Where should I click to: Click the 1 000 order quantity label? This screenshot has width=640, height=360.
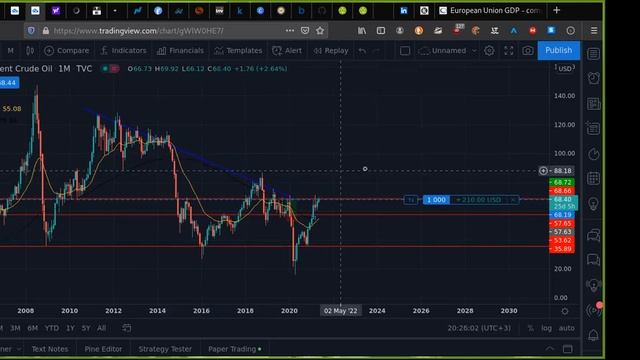[x=436, y=200]
